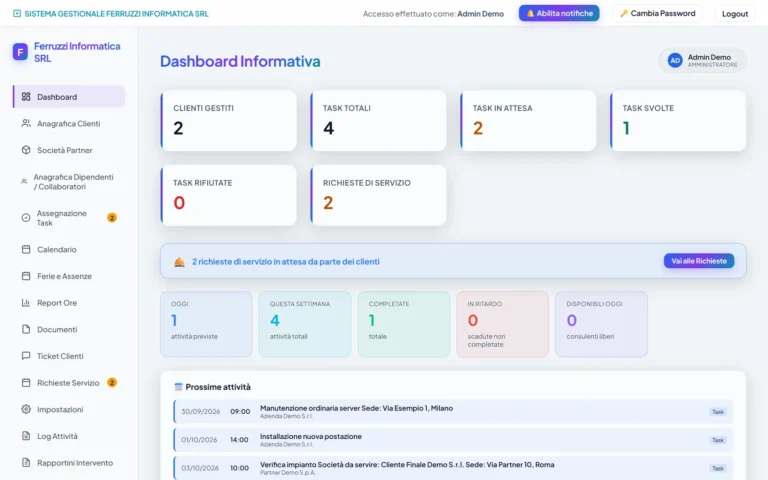Click the bell icon in Abilita notifiche
The height and width of the screenshot is (480, 768).
pyautogui.click(x=530, y=13)
